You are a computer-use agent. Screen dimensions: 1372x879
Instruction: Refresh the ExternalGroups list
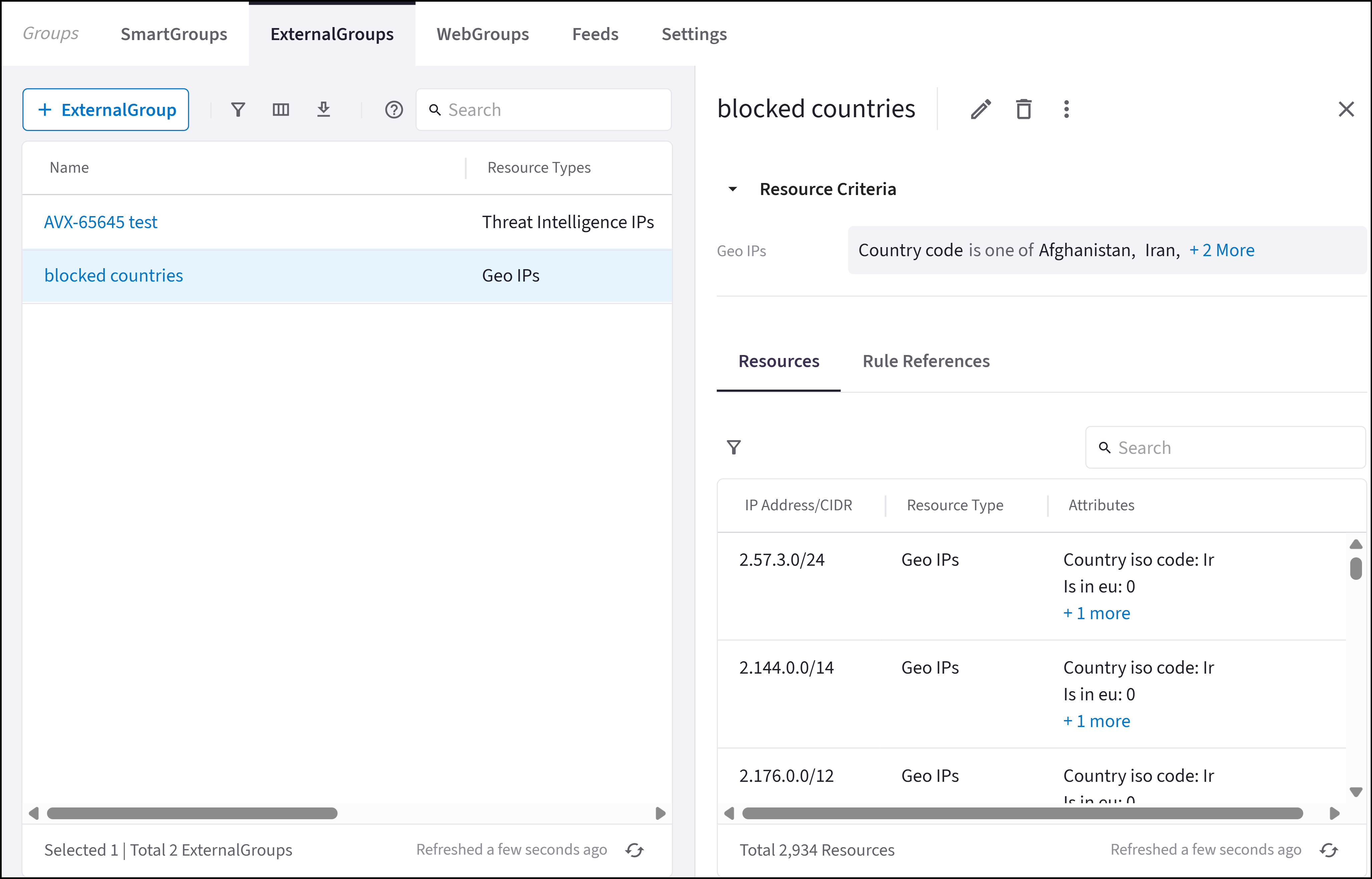click(634, 850)
